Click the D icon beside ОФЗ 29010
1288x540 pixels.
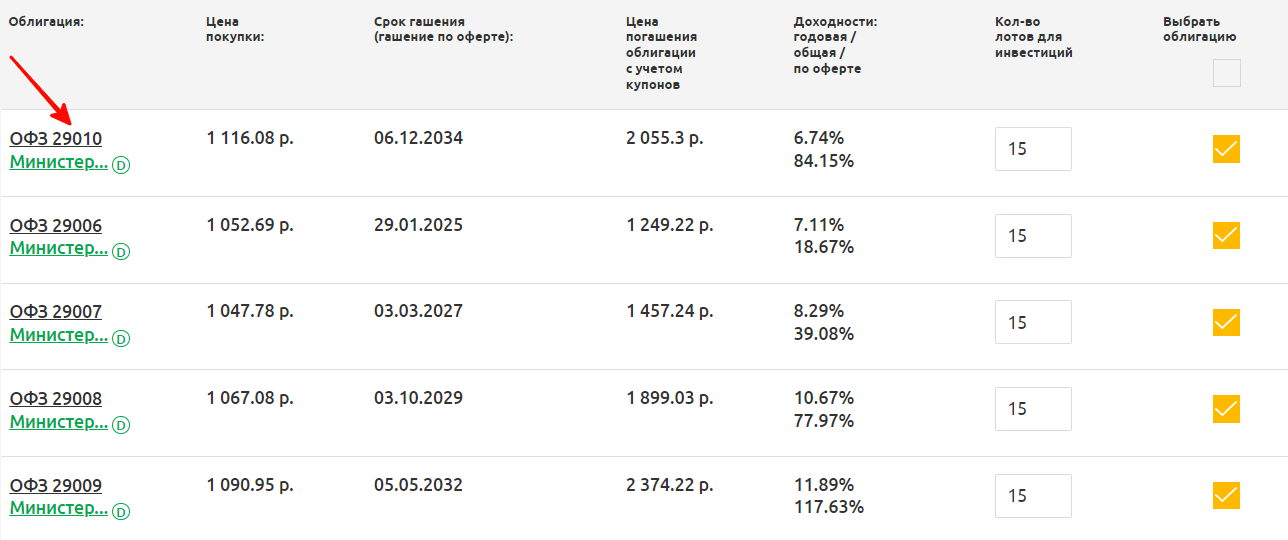[x=121, y=165]
